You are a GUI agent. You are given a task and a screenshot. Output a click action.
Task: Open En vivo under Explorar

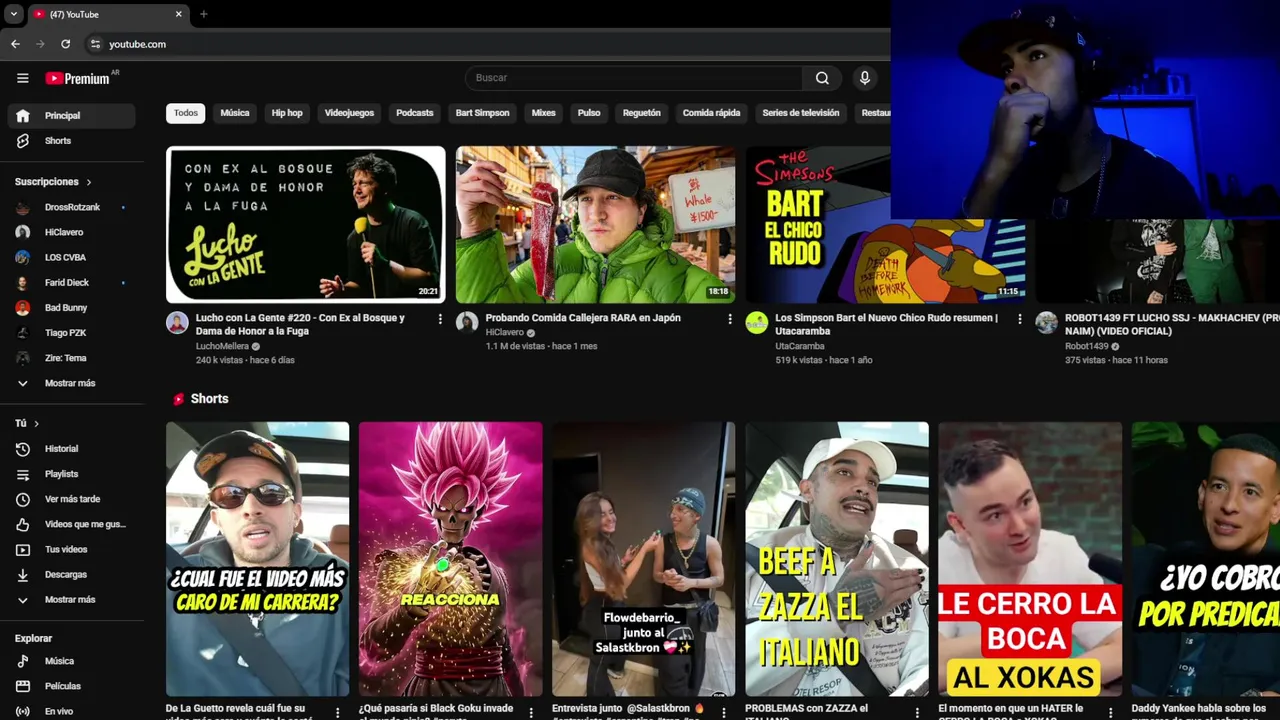tap(70, 711)
